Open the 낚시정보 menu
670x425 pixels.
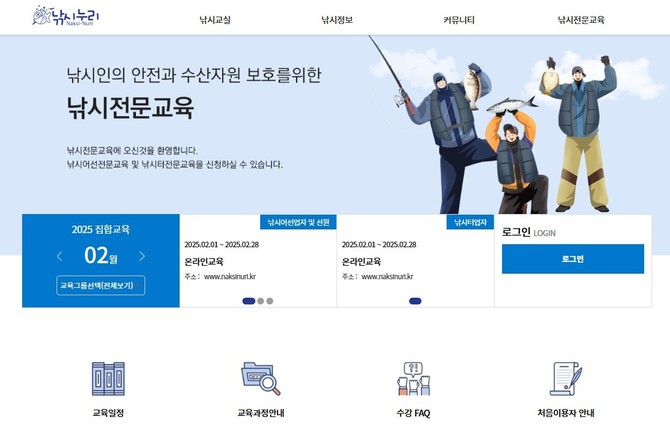click(x=337, y=20)
